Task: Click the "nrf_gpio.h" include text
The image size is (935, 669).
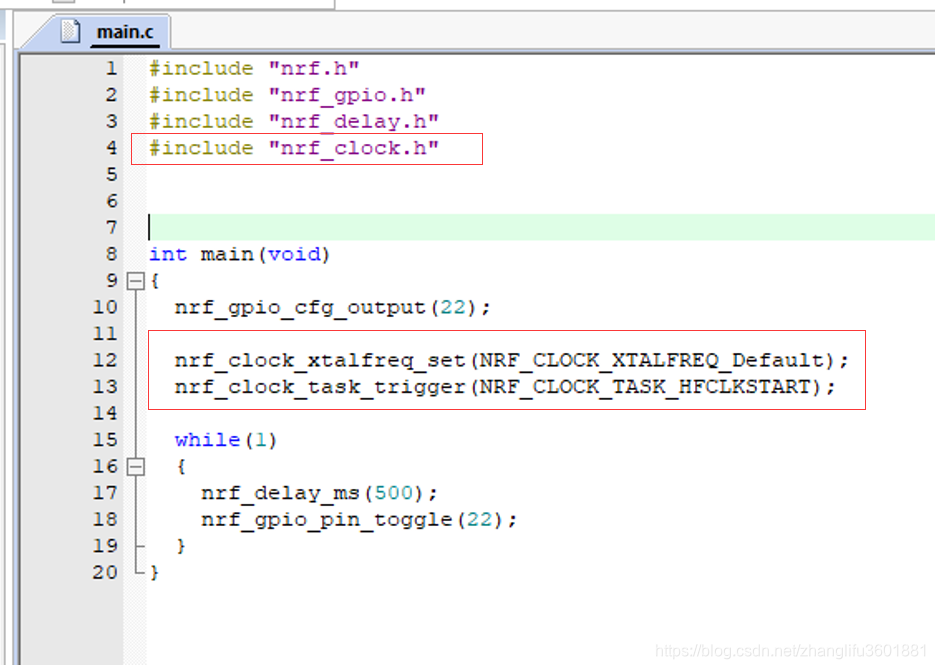Action: pos(347,95)
